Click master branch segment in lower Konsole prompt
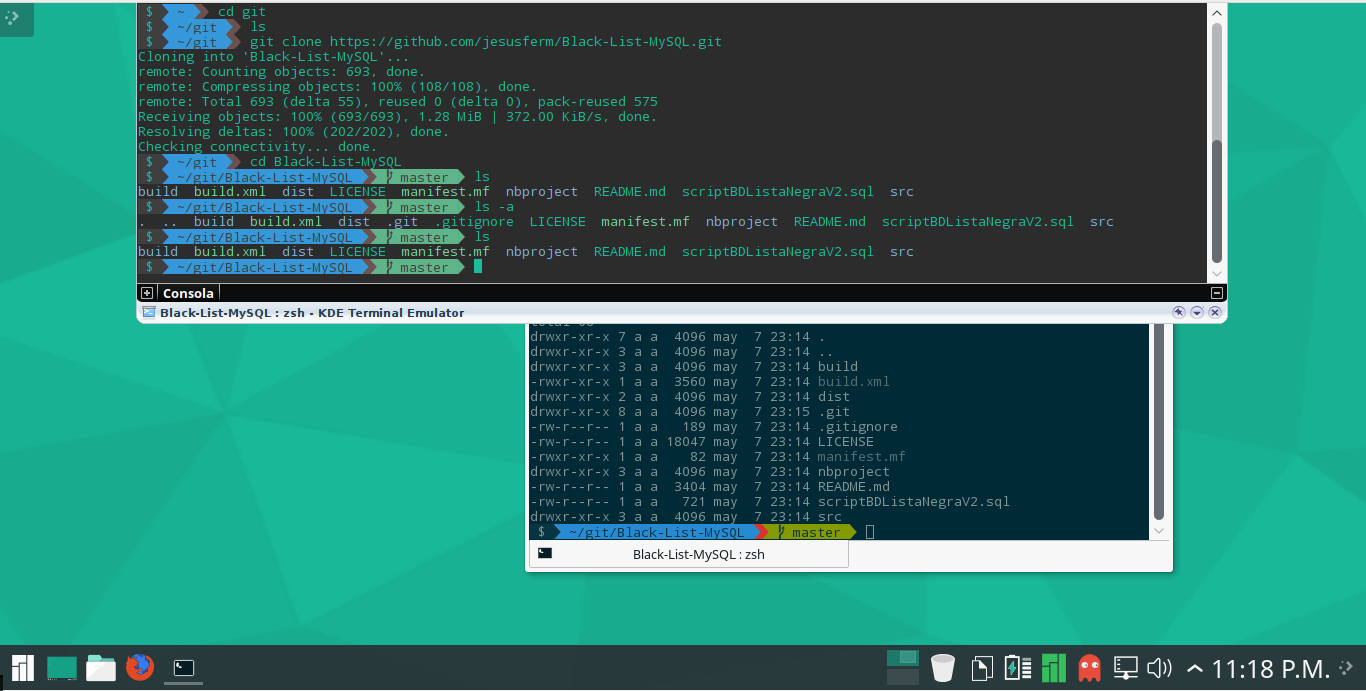 pyautogui.click(x=813, y=532)
